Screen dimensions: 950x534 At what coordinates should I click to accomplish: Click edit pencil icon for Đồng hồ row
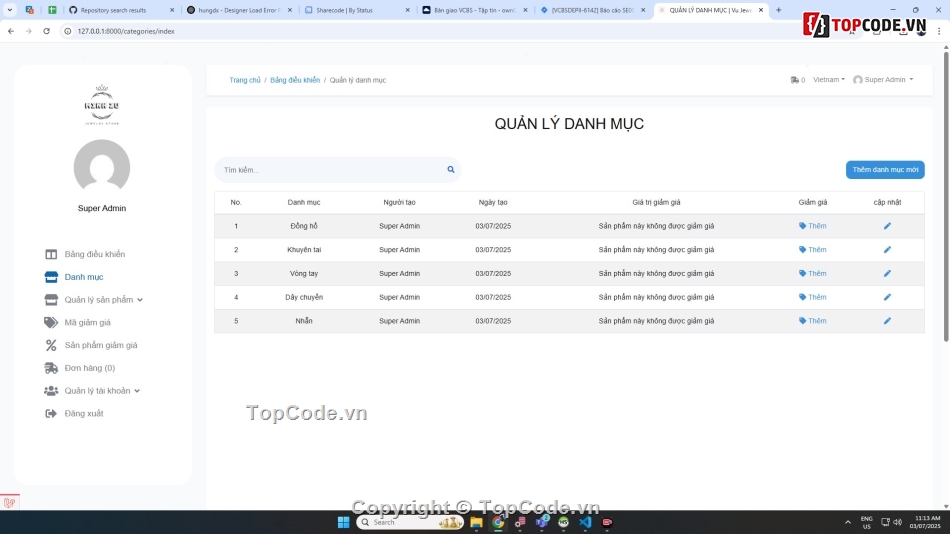tap(887, 226)
